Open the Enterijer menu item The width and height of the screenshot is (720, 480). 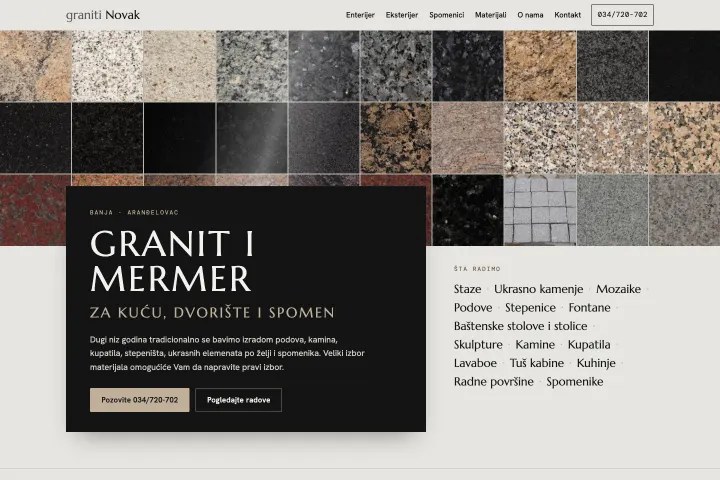click(x=360, y=15)
